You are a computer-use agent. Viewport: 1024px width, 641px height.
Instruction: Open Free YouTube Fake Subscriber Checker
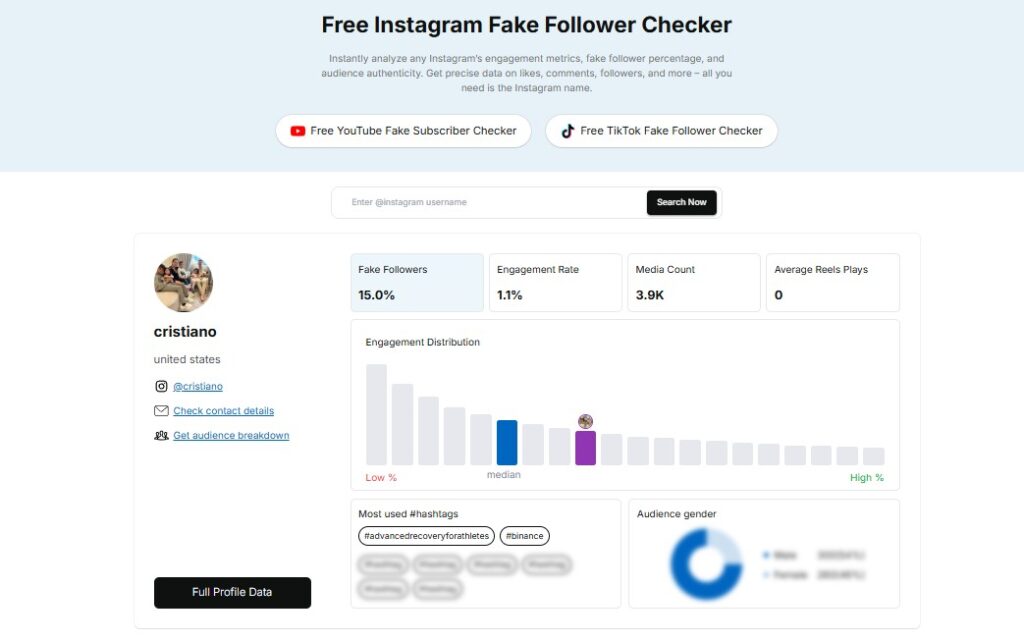click(404, 131)
